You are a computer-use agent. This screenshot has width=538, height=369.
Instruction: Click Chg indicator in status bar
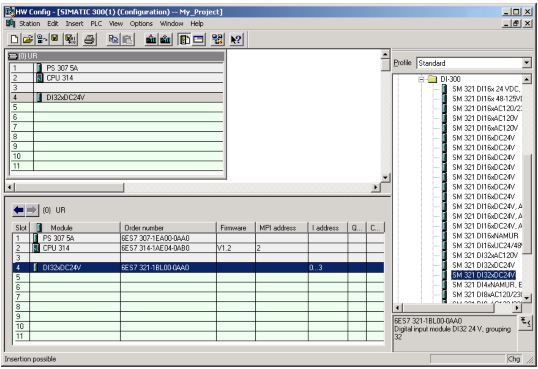[514, 359]
